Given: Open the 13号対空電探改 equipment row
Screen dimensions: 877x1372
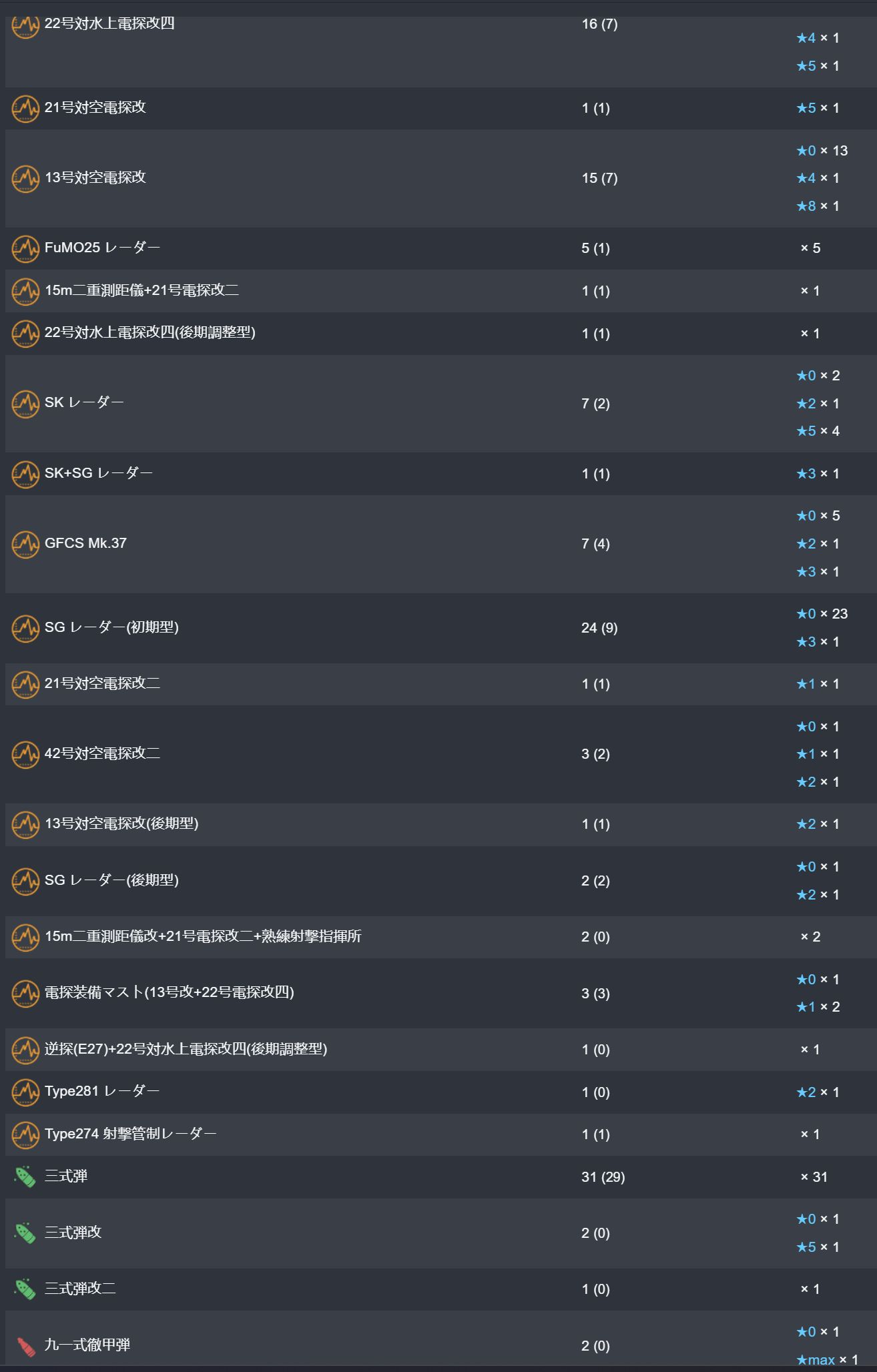Looking at the screenshot, I should [441, 178].
